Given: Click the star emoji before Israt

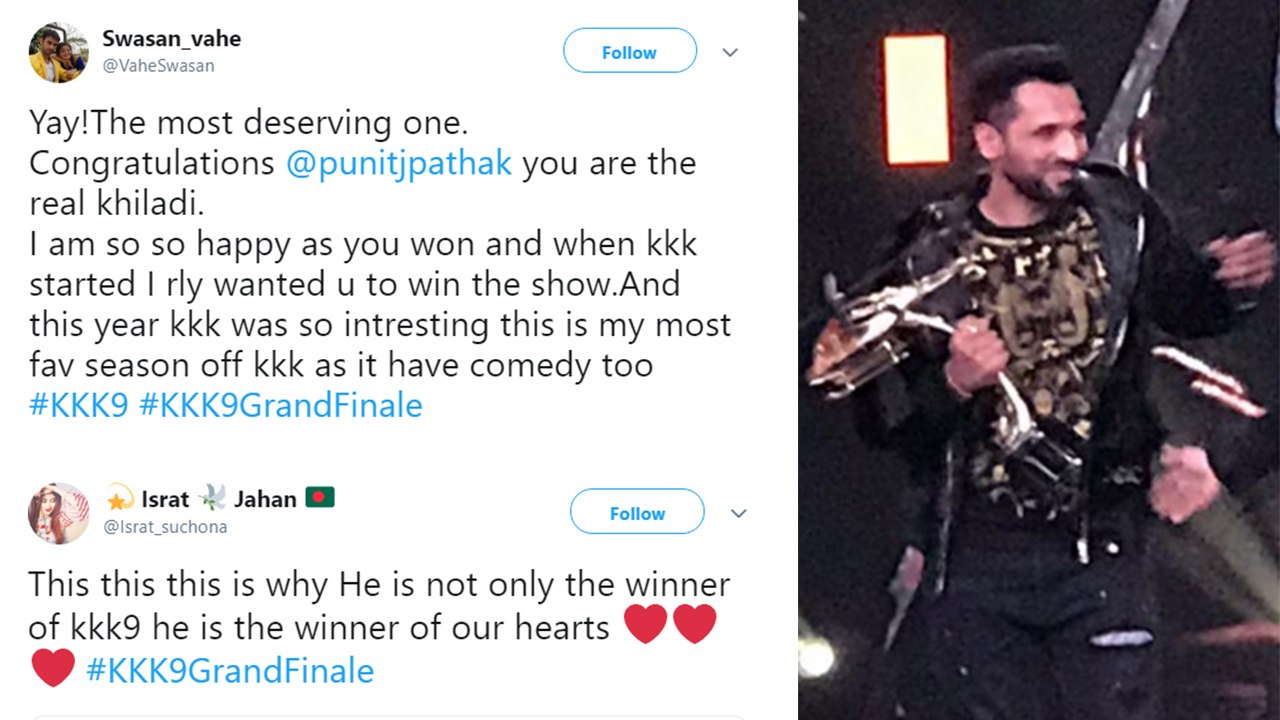Looking at the screenshot, I should coord(119,498).
